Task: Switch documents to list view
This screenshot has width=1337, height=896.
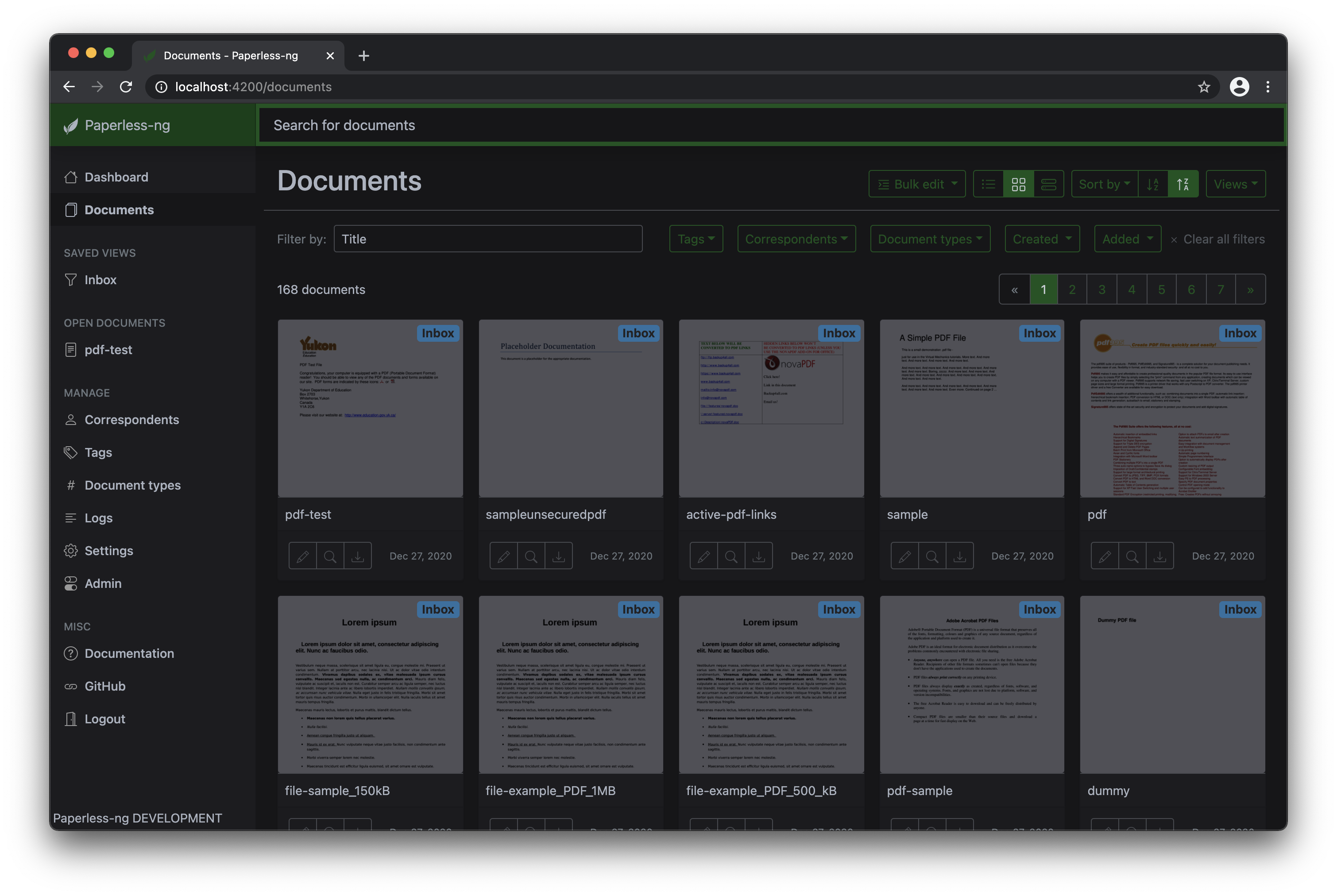Action: tap(988, 183)
